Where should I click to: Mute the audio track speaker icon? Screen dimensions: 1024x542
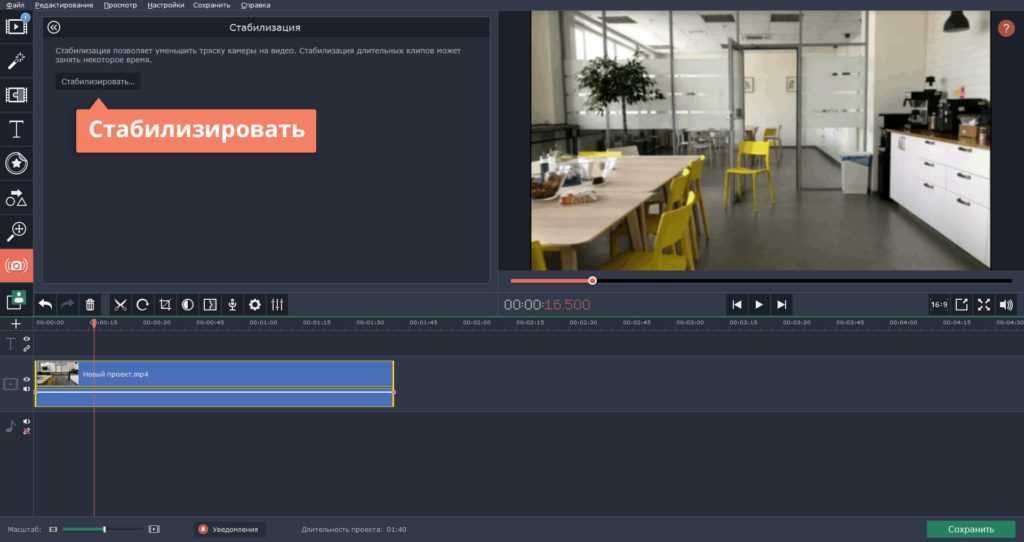tap(27, 421)
